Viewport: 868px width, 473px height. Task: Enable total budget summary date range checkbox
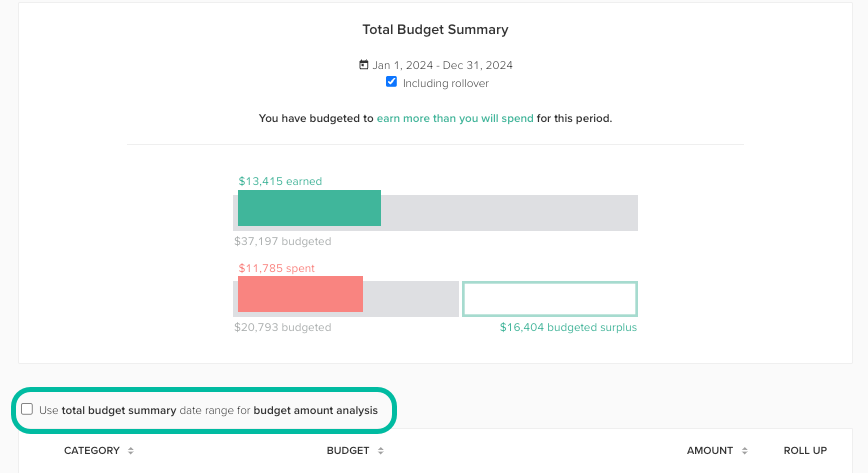(x=27, y=409)
